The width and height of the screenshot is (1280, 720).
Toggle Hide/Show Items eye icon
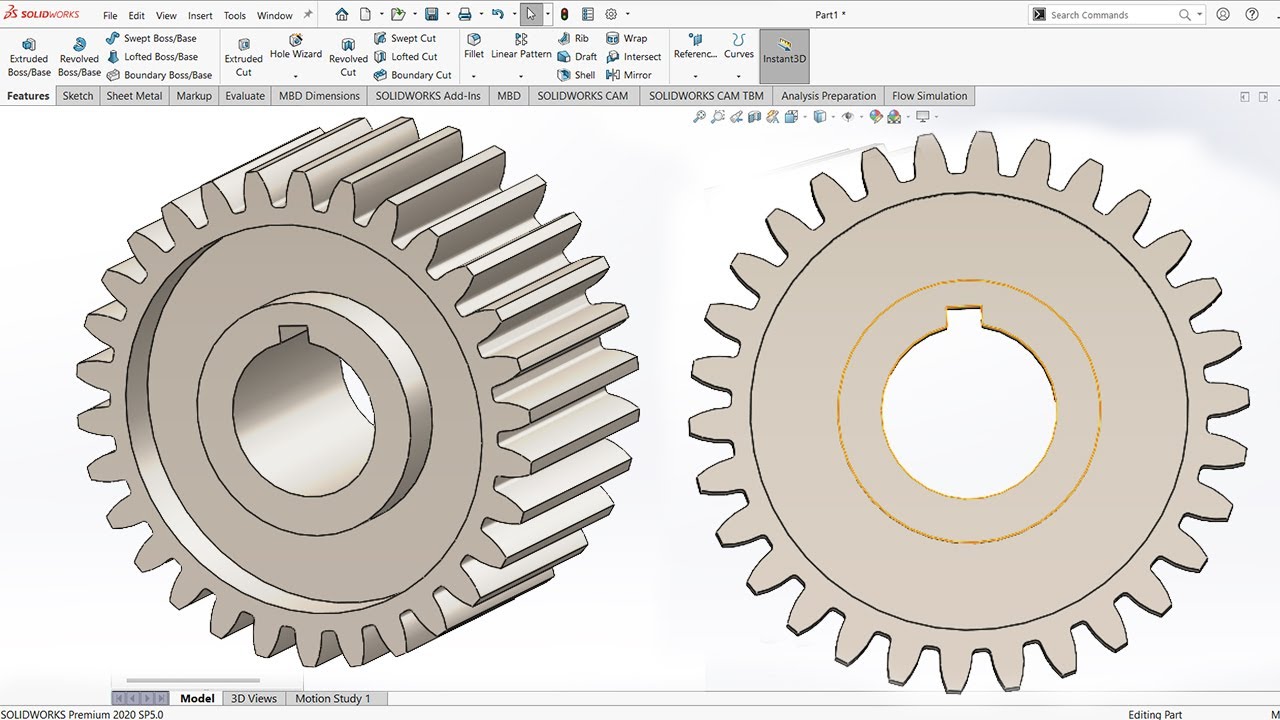848,117
